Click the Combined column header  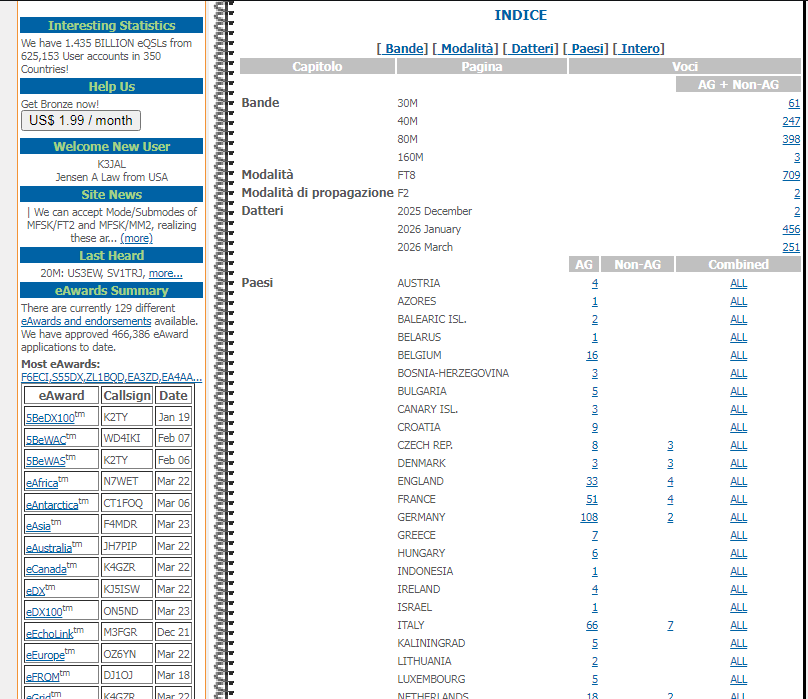point(738,264)
